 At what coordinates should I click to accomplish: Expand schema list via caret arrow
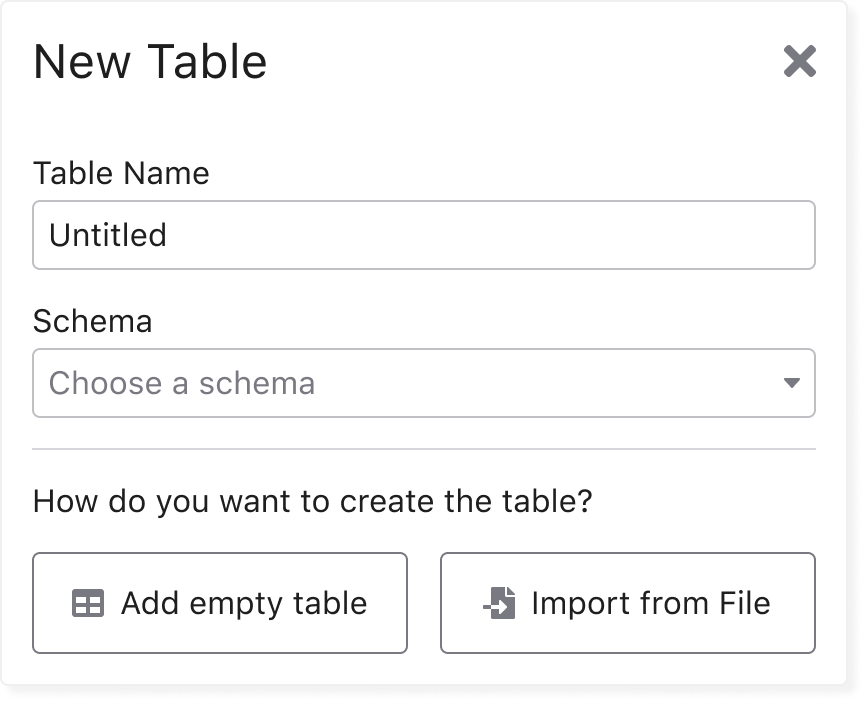click(791, 383)
